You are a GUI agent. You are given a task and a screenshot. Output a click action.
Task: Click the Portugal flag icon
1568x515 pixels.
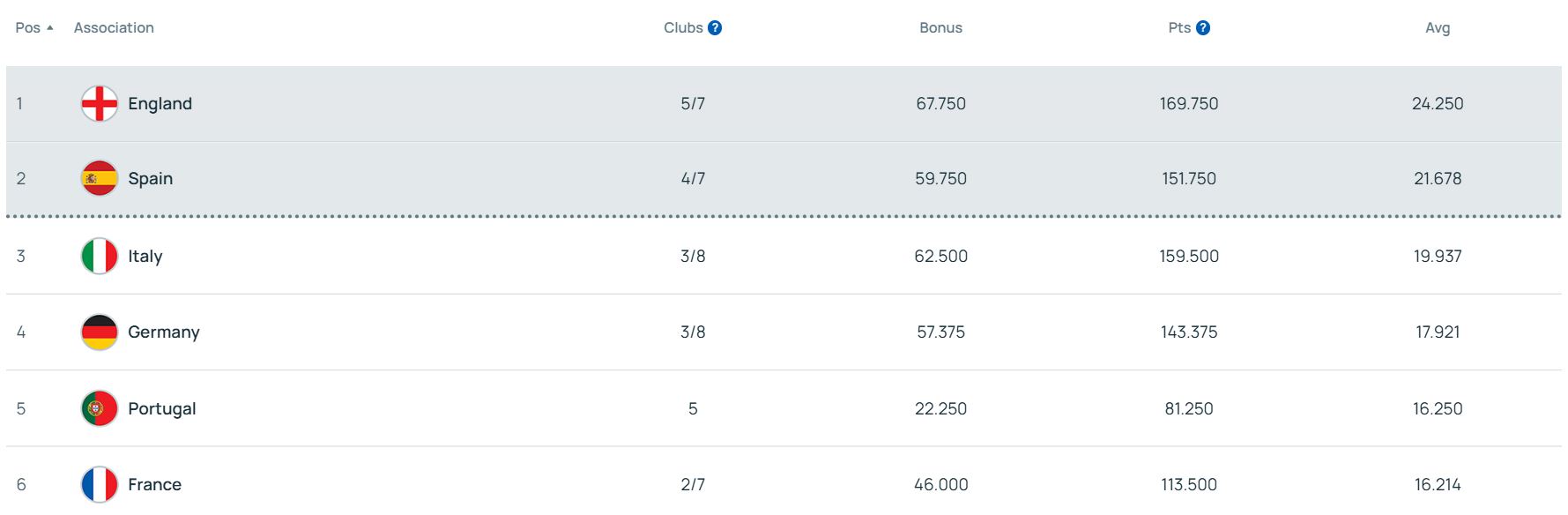tap(100, 409)
